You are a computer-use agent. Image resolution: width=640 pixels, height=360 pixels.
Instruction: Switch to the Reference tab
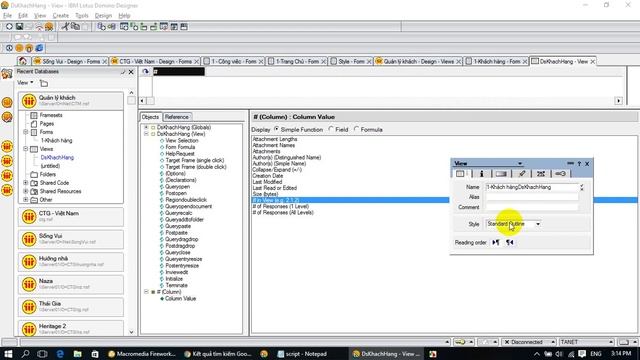pyautogui.click(x=177, y=117)
